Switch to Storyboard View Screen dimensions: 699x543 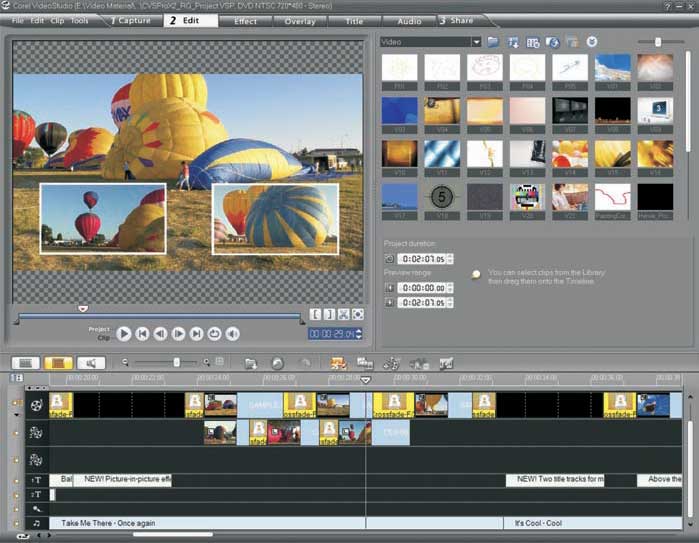coord(26,363)
